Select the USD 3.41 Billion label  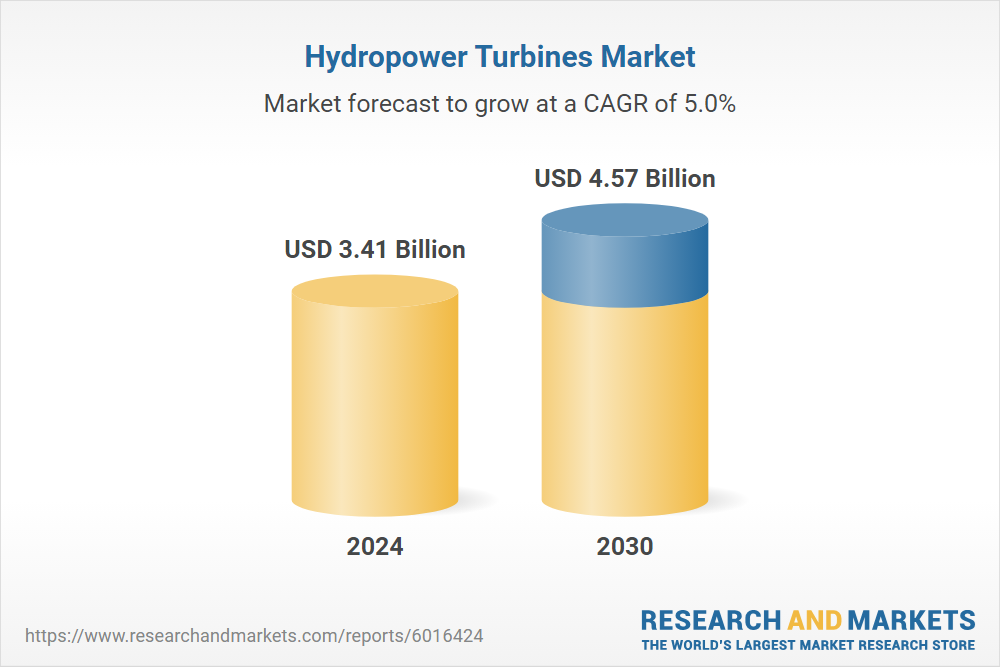[375, 249]
